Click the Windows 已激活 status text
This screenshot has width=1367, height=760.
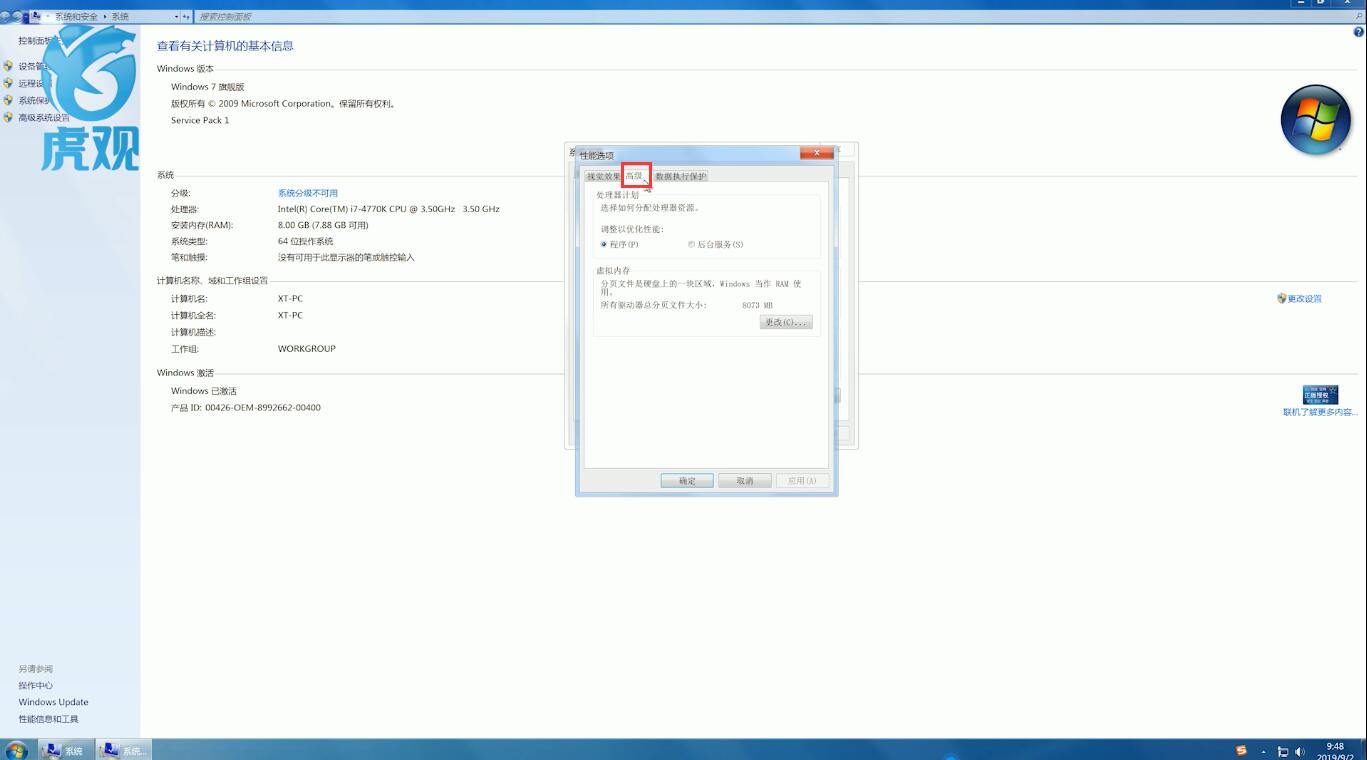[x=204, y=391]
